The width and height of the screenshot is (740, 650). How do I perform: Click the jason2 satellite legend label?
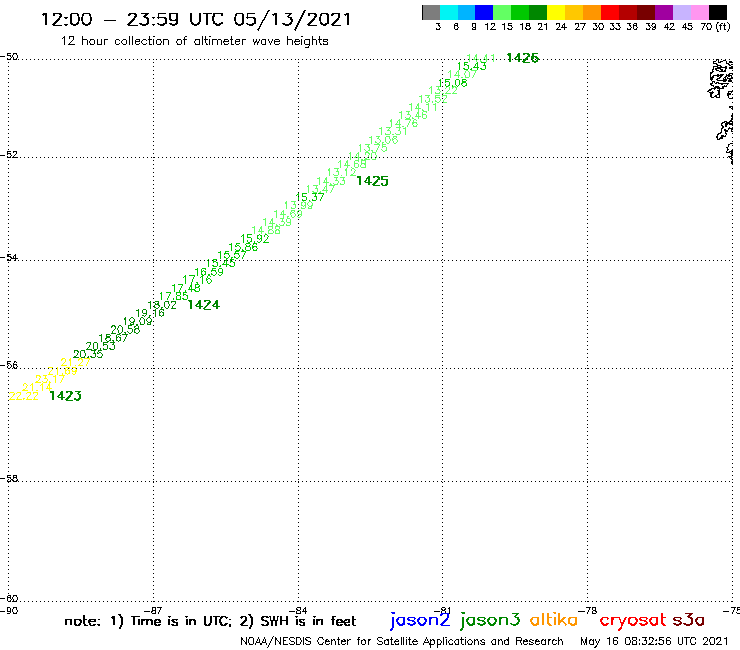point(420,620)
